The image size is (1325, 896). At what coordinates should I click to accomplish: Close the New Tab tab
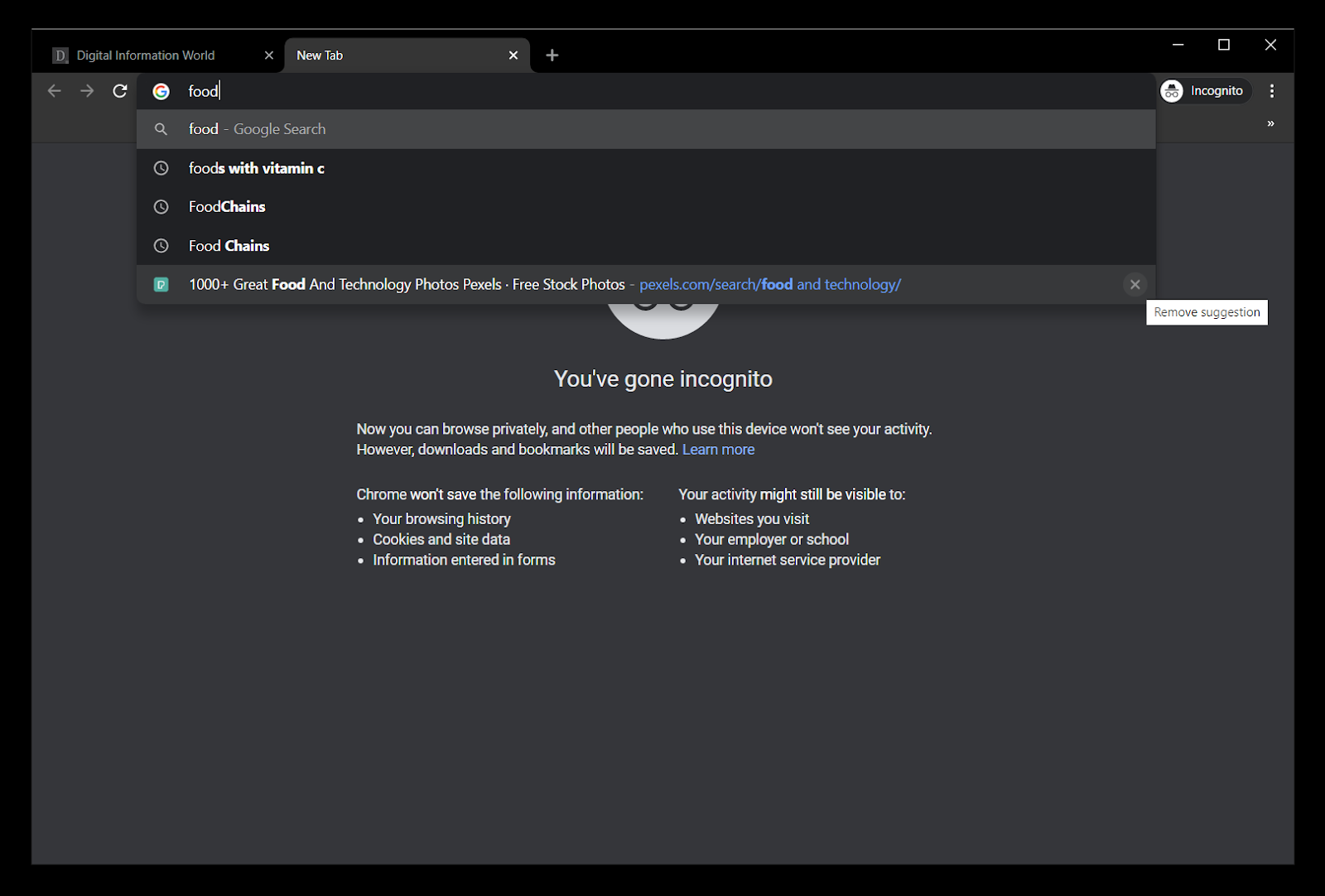513,55
